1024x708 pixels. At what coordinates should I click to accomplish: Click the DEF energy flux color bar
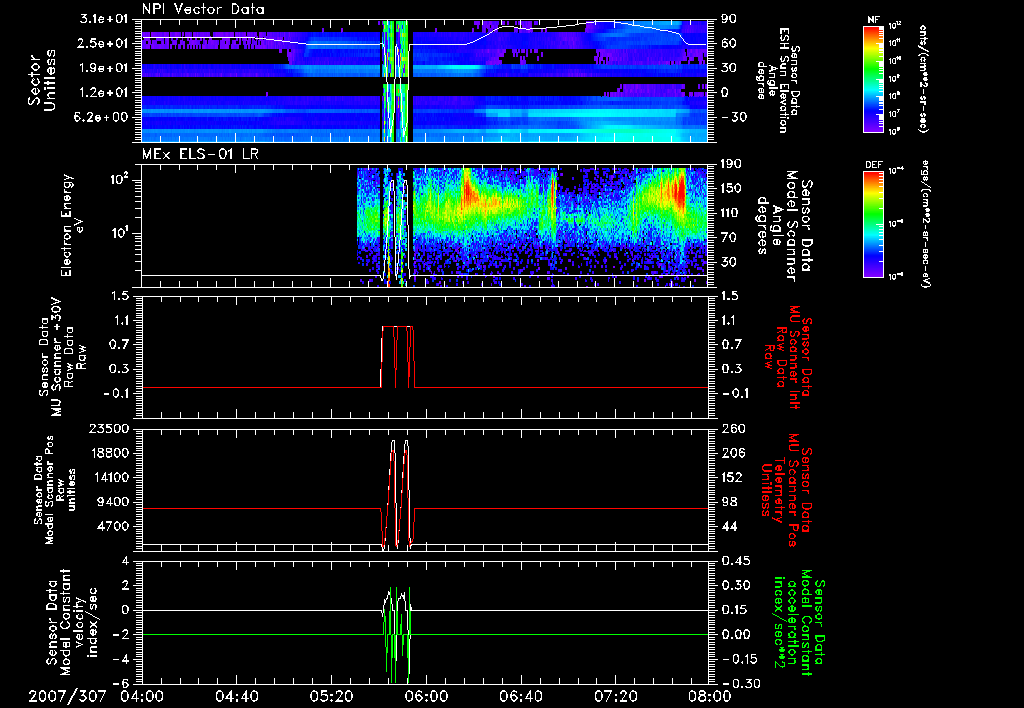coord(874,224)
